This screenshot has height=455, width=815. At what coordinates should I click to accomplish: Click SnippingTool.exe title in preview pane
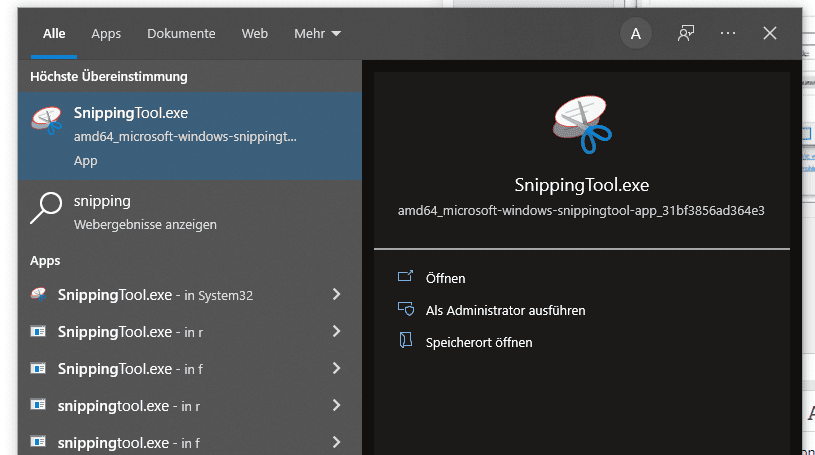coord(582,185)
